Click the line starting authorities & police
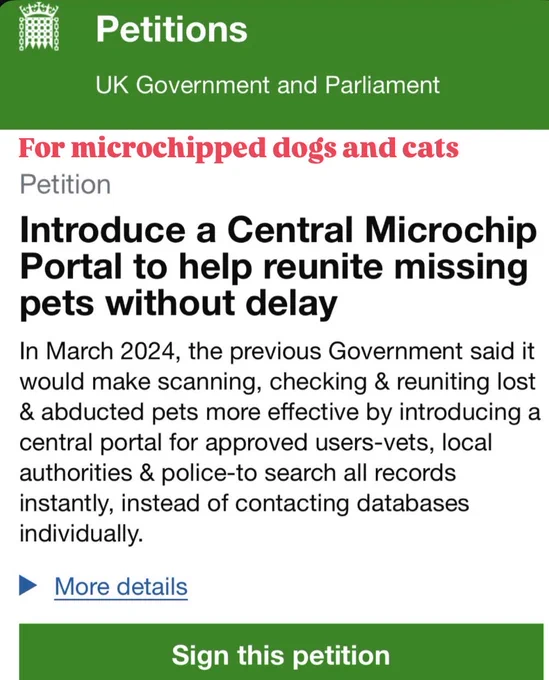This screenshot has height=680, width=549. [238, 473]
